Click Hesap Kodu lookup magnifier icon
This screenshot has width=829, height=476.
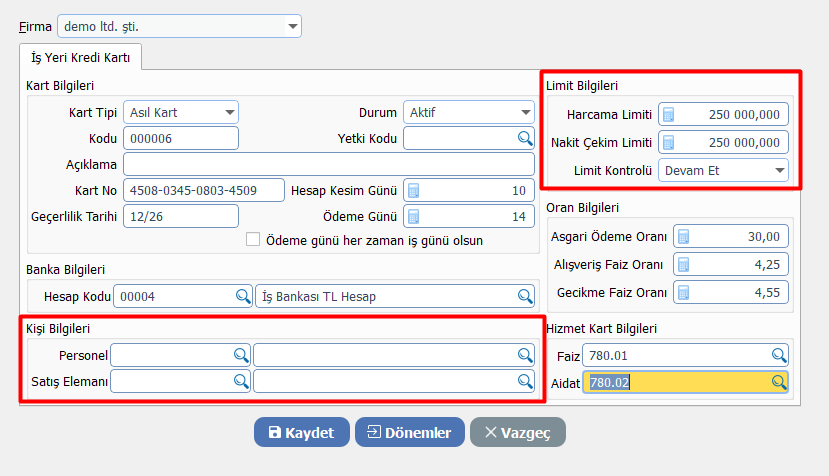click(242, 296)
